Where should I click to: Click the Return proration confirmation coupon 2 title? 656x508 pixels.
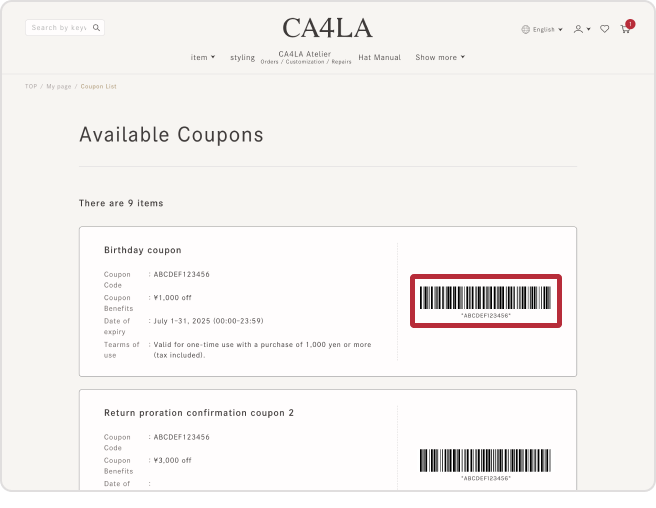(199, 412)
